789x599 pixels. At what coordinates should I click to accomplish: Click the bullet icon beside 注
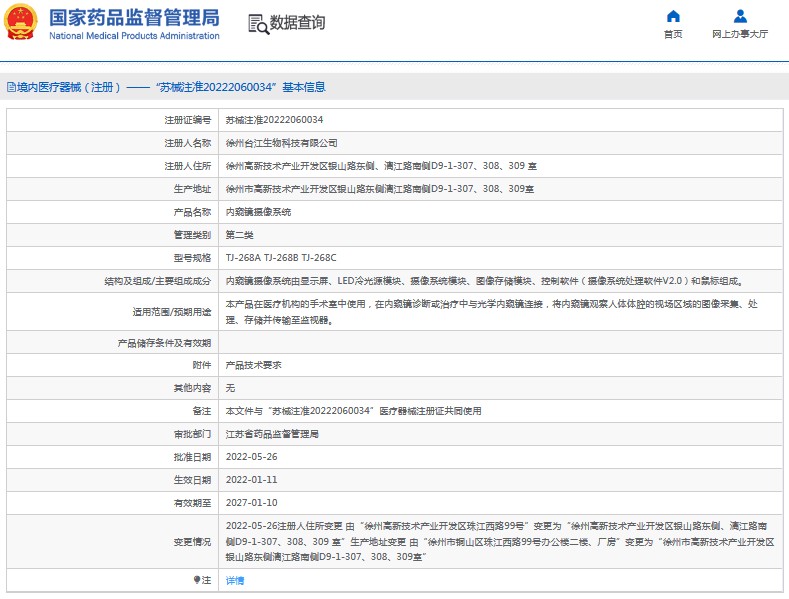coord(197,580)
